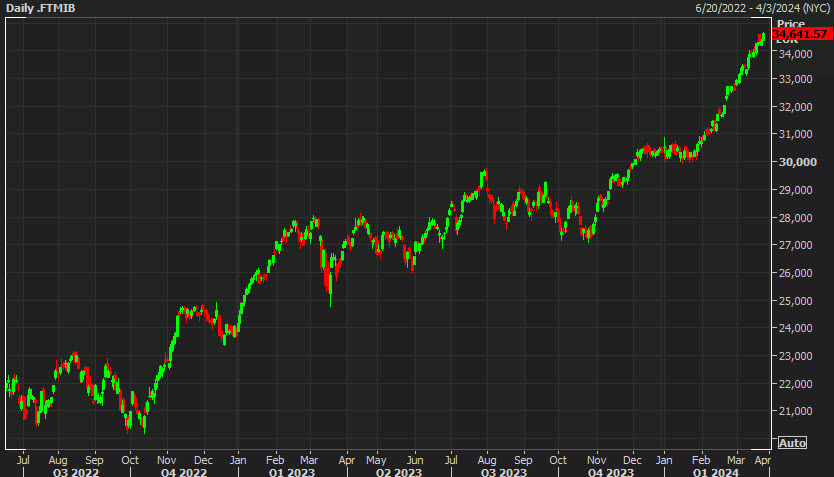Click the 32,000 price axis label
Viewport: 834px width, 477px height.
click(x=795, y=107)
